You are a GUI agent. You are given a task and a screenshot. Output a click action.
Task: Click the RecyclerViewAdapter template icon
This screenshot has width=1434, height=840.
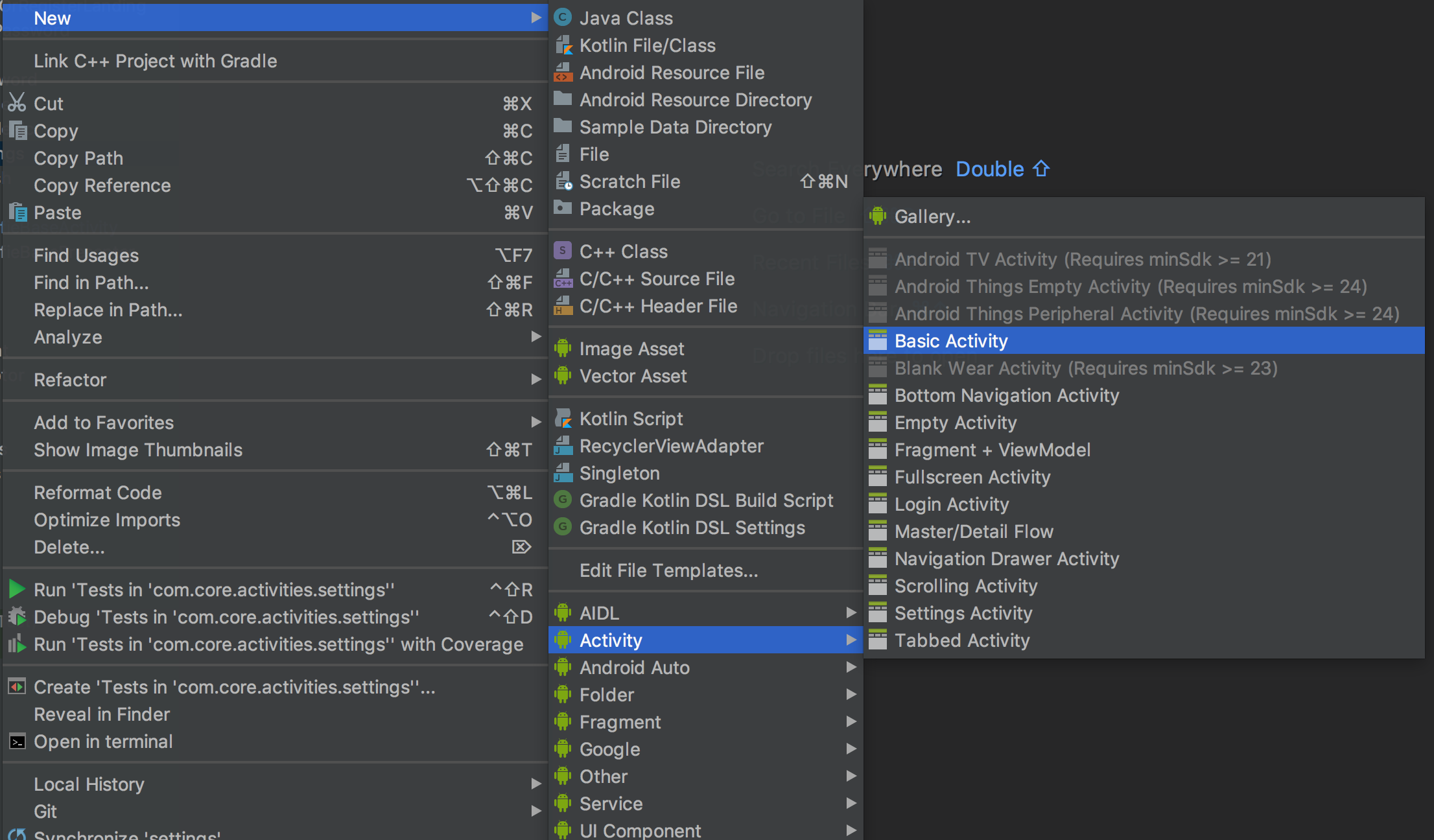coord(563,445)
